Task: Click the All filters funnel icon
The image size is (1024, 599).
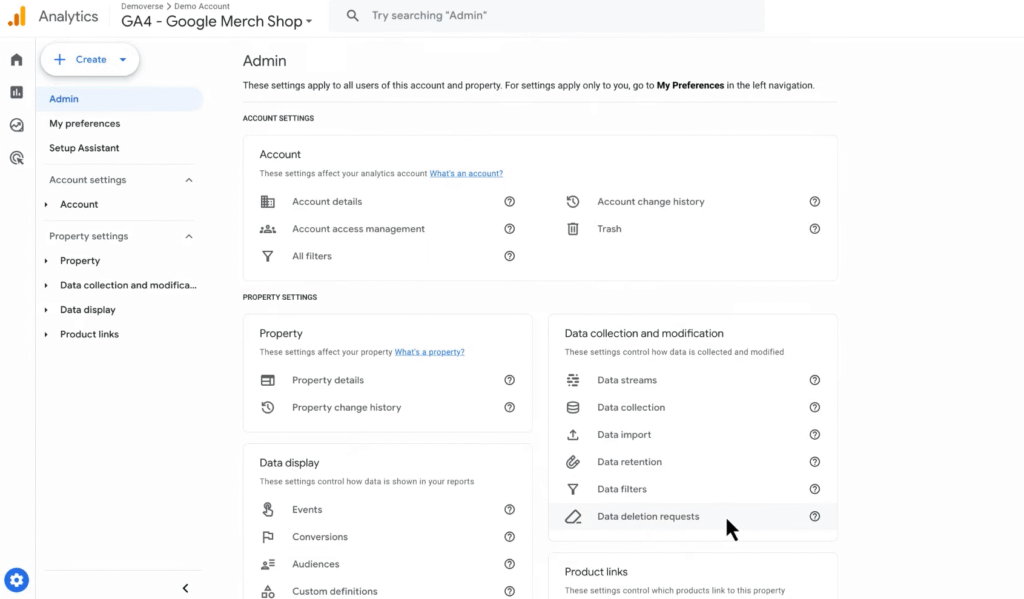Action: tap(268, 256)
